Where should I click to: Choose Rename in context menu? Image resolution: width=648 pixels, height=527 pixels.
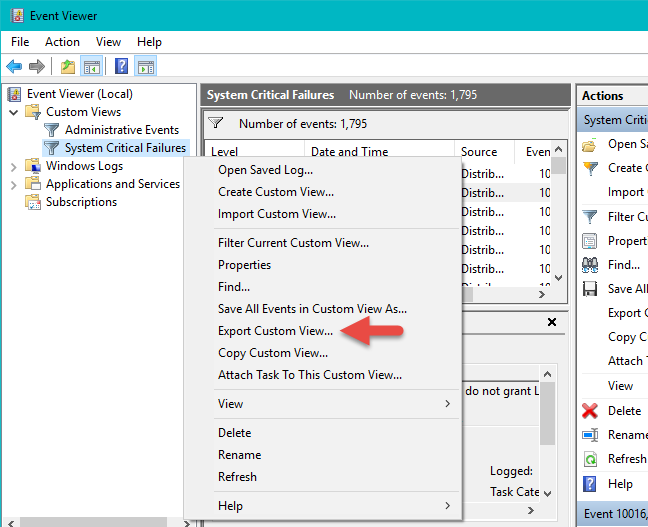click(x=240, y=455)
